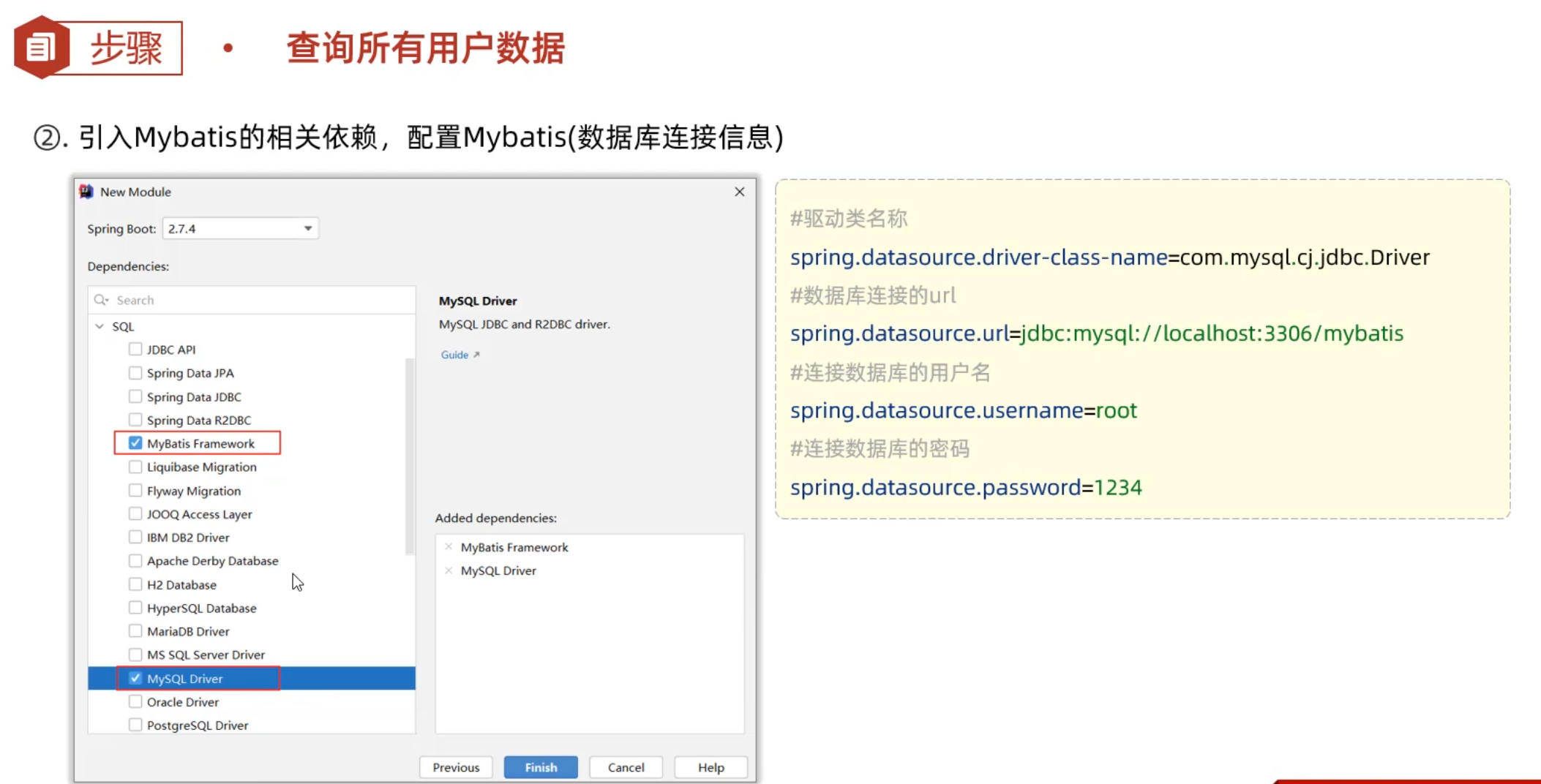Uncheck the MyBatis Framework dependency
The height and width of the screenshot is (784, 1541).
tap(135, 442)
